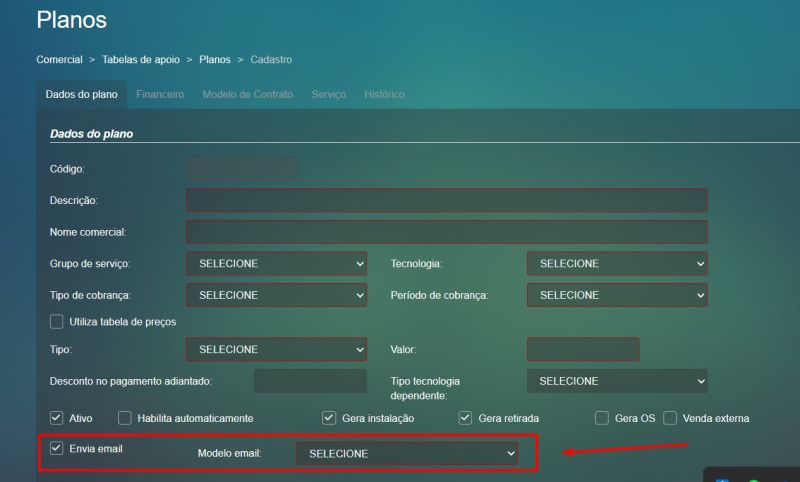800x482 pixels.
Task: Select Período de cobrança dropdown
Action: tap(617, 296)
